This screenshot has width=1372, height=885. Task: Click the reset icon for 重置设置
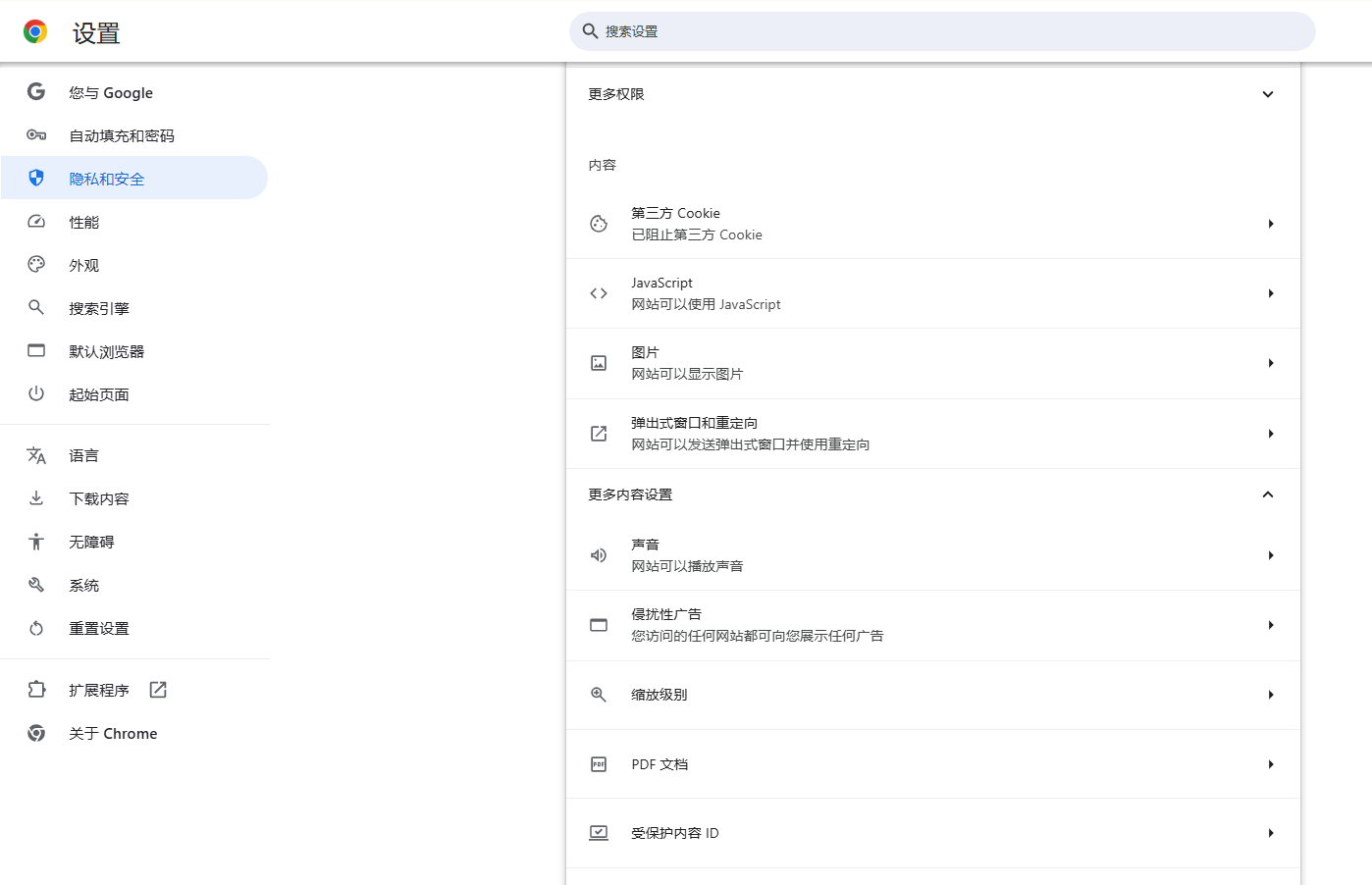click(x=36, y=628)
